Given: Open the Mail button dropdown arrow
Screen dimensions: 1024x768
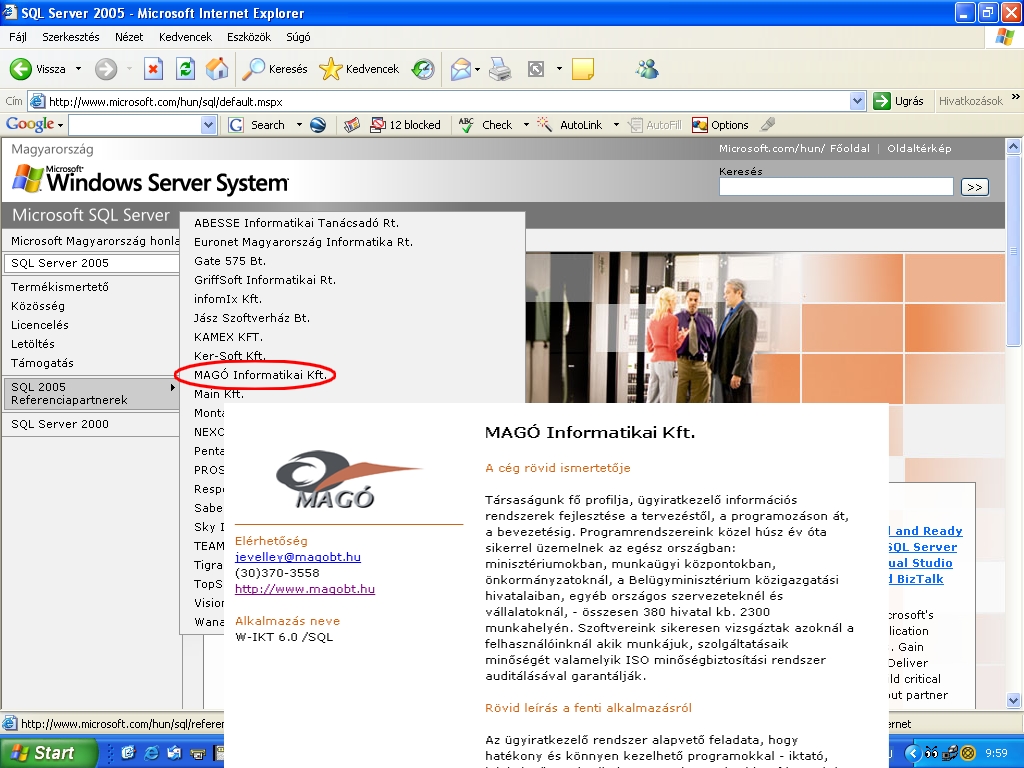Looking at the screenshot, I should (477, 69).
